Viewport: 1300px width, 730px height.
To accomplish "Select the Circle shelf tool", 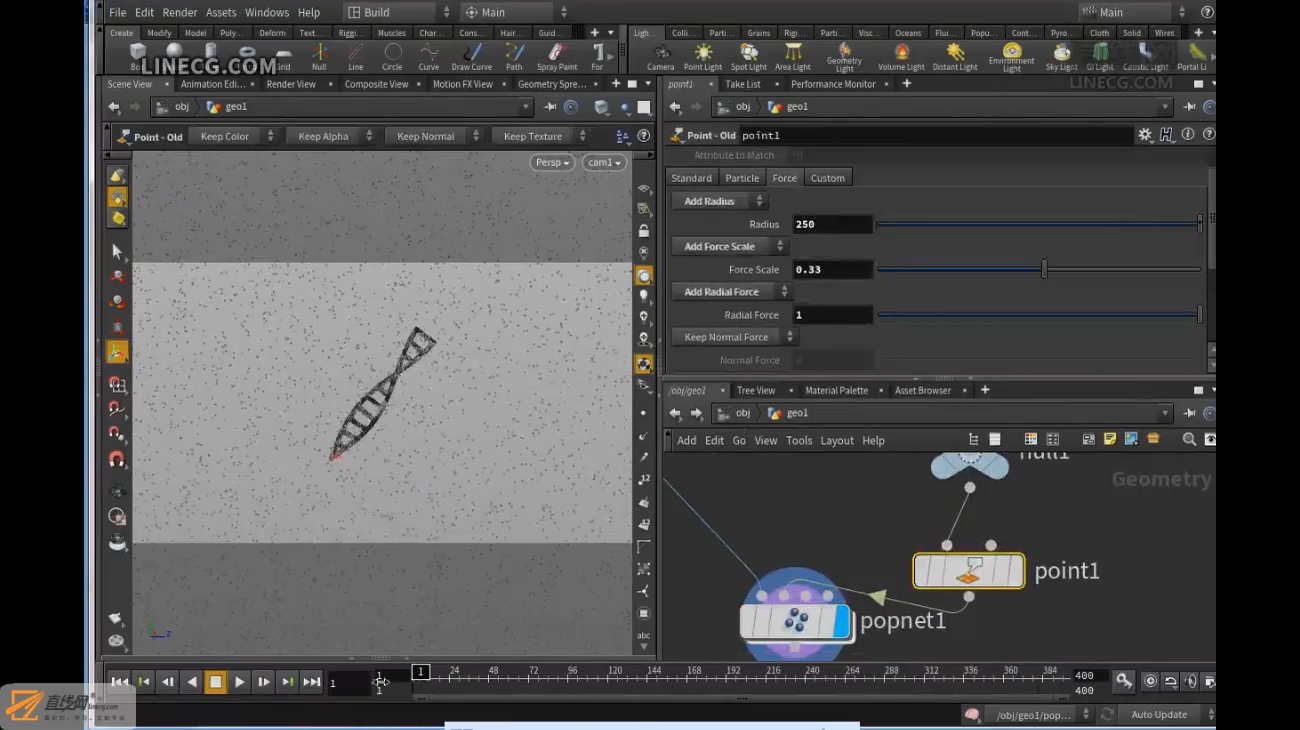I will click(x=392, y=56).
